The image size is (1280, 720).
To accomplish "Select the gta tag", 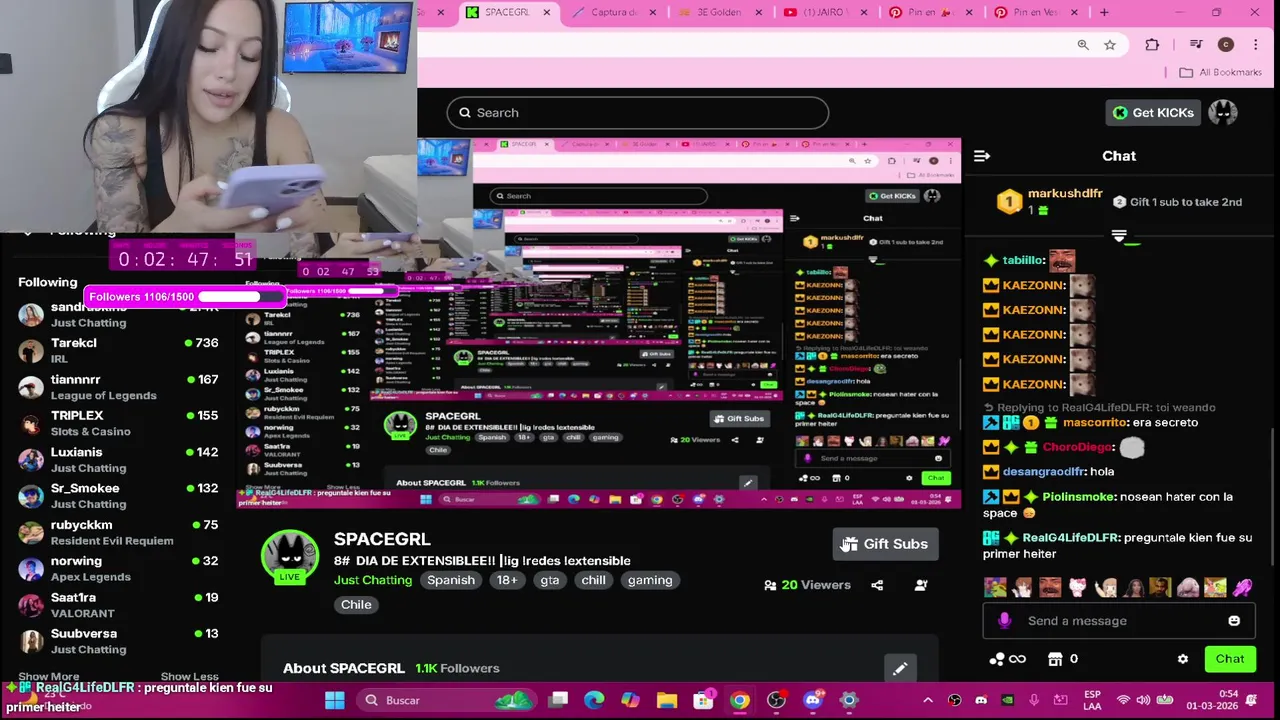I will pyautogui.click(x=550, y=580).
